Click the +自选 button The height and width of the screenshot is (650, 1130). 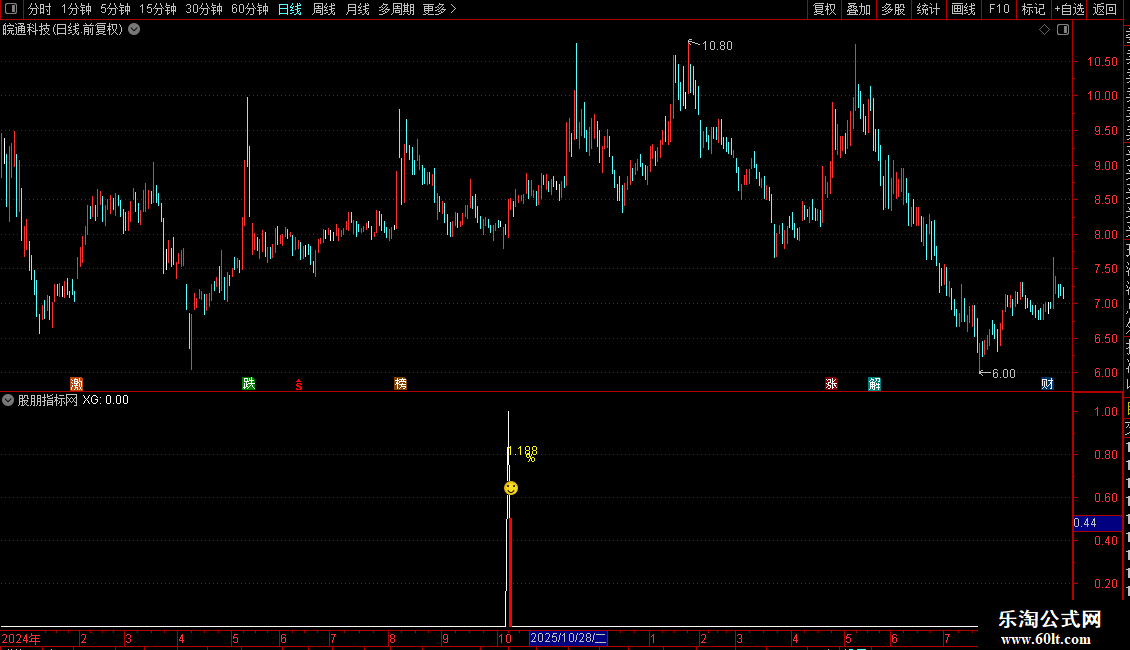[x=1069, y=9]
